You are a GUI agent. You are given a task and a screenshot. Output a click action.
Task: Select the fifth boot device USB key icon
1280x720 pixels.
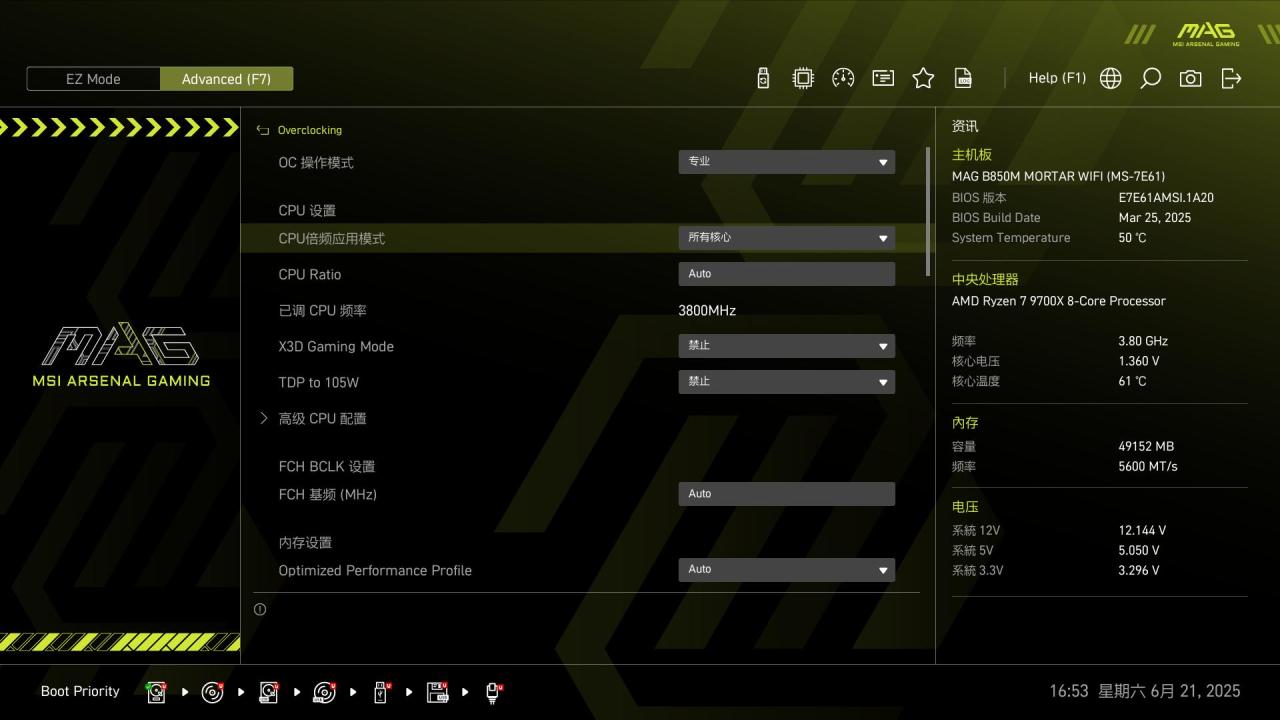tap(381, 692)
